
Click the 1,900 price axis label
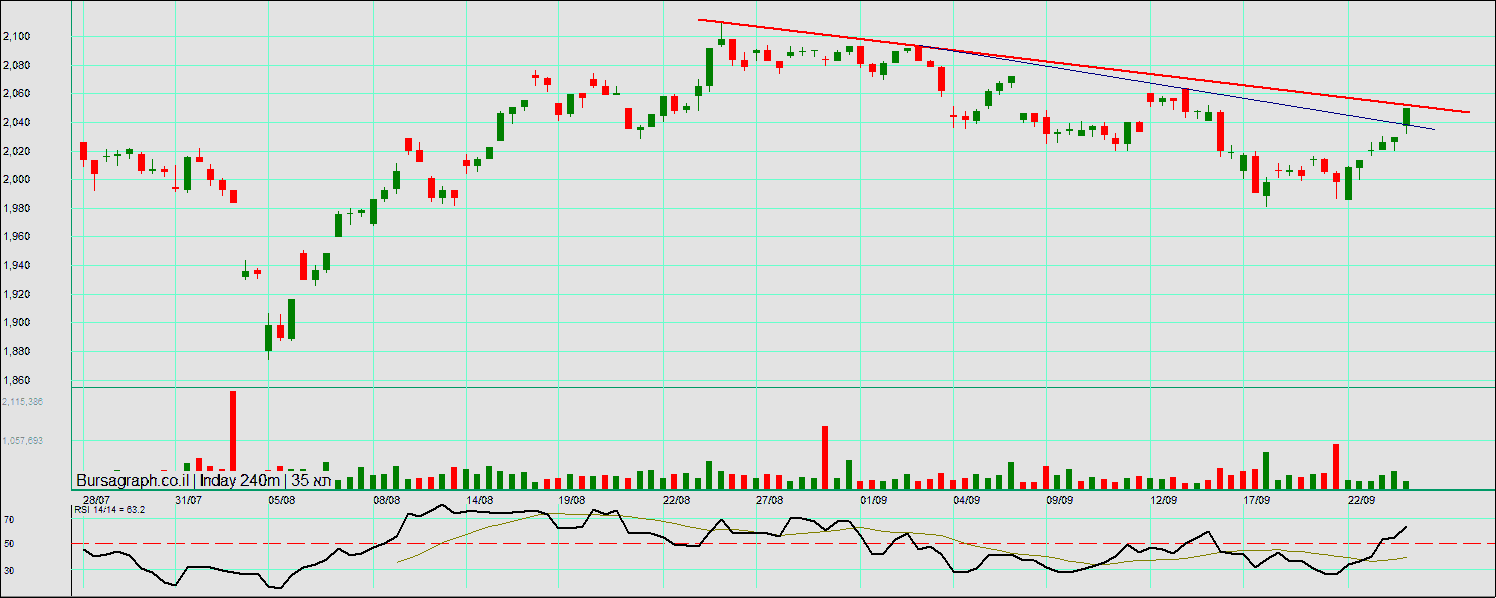[x=16, y=323]
